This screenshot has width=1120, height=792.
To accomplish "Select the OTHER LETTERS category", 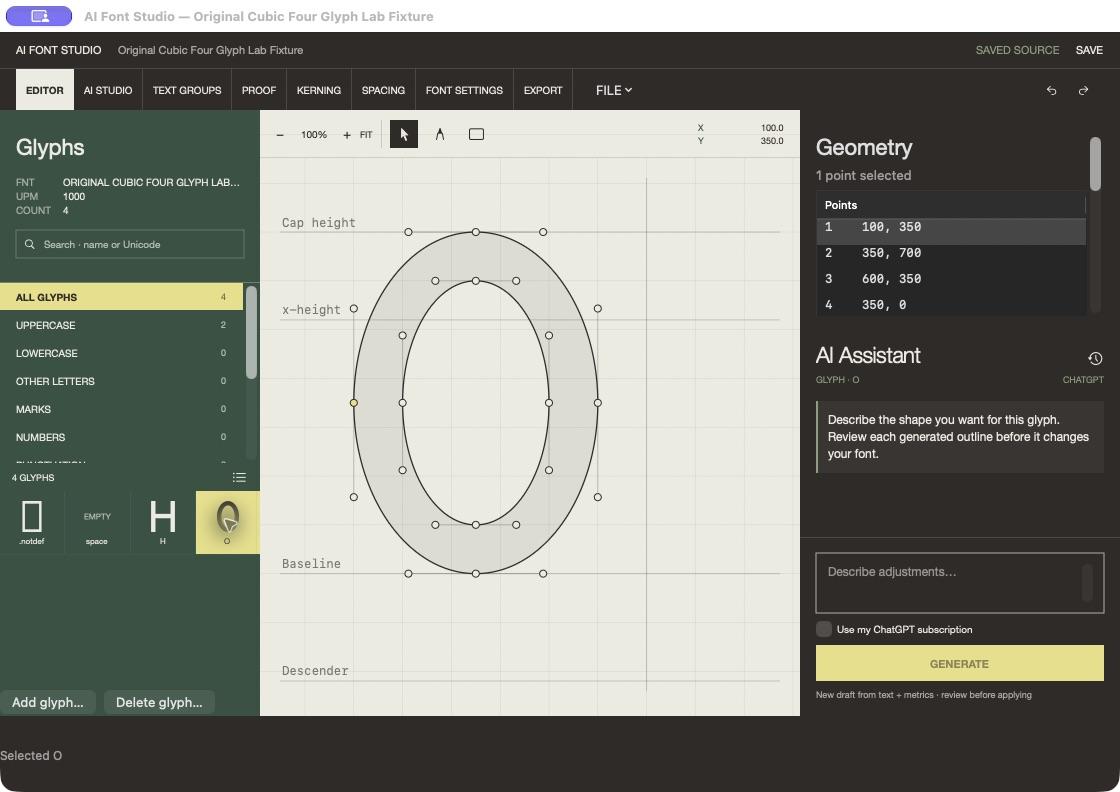I will [121, 381].
